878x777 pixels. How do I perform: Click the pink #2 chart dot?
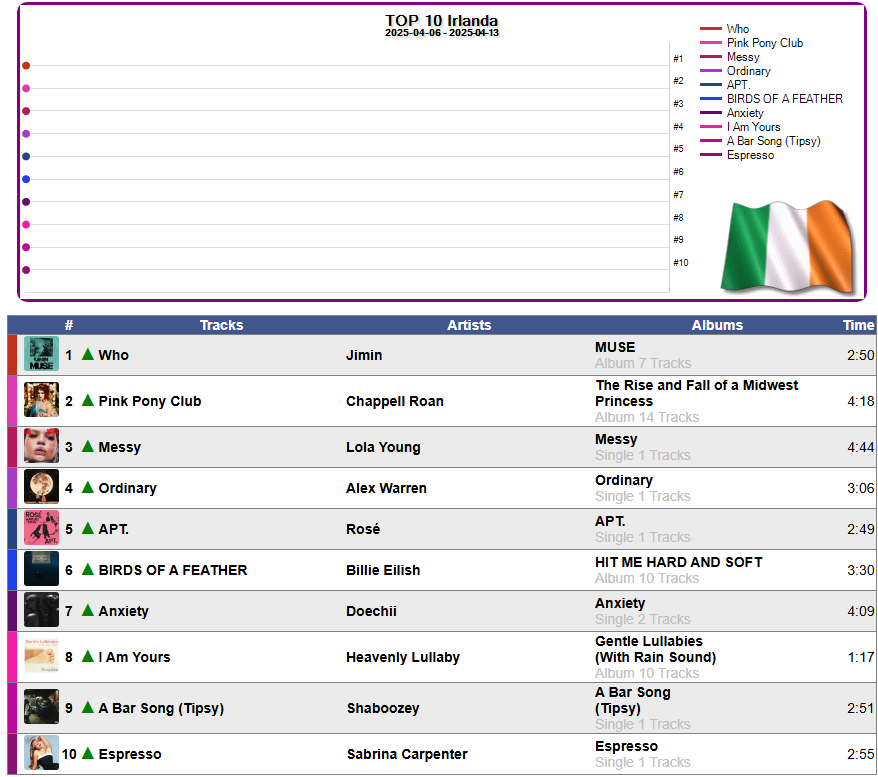click(26, 88)
